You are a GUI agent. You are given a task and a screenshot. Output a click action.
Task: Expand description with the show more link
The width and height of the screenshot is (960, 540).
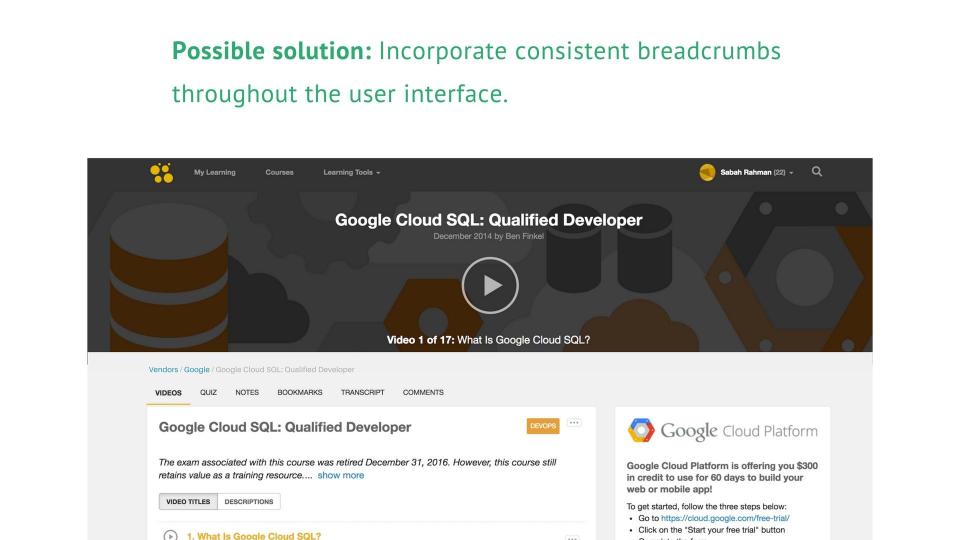(340, 475)
